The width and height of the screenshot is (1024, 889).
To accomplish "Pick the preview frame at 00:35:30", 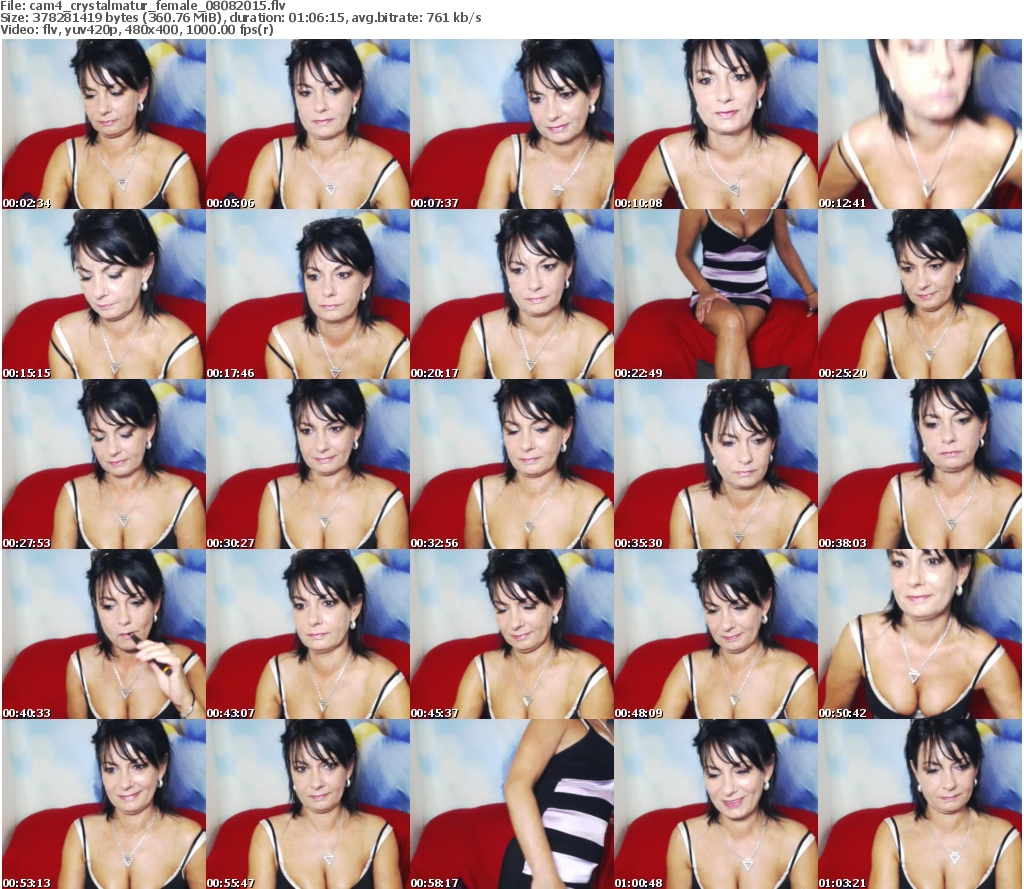I will click(716, 464).
